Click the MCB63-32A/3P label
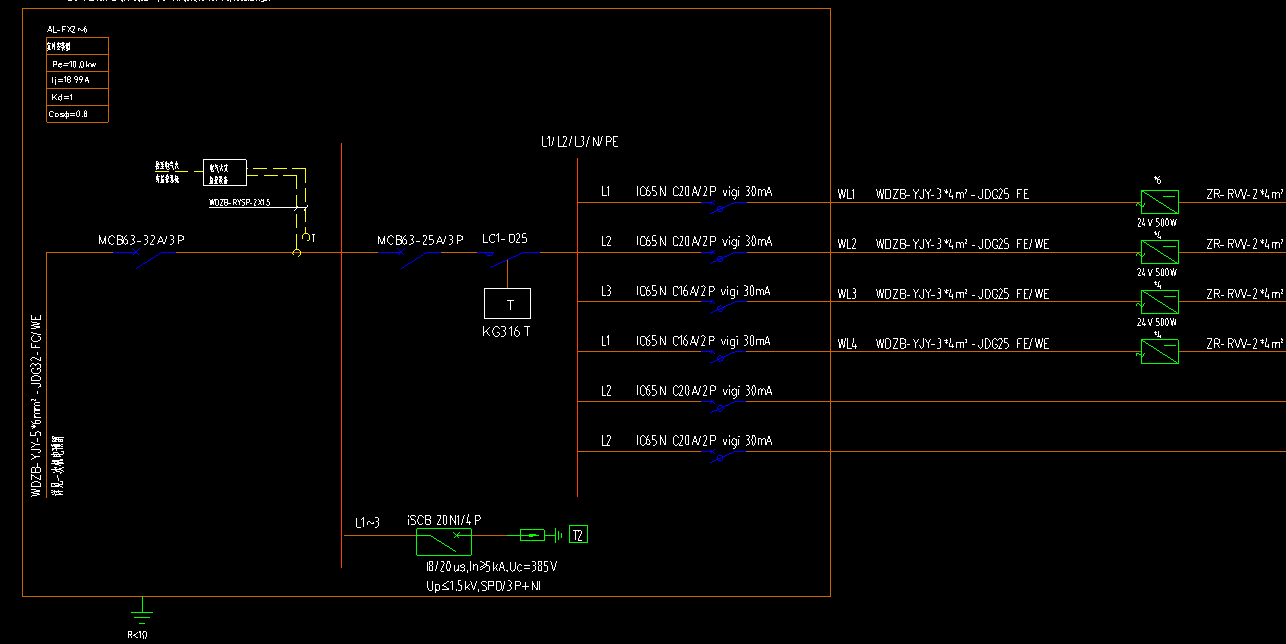This screenshot has width=1286, height=644. (x=141, y=241)
